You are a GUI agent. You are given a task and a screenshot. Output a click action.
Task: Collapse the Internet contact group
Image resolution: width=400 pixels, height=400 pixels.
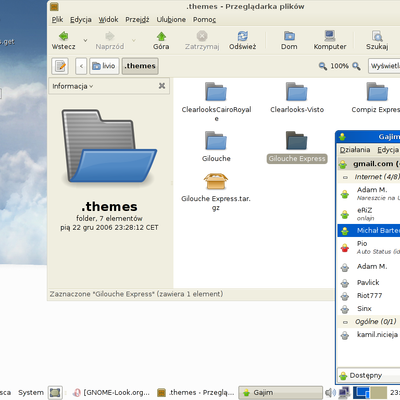pos(345,177)
